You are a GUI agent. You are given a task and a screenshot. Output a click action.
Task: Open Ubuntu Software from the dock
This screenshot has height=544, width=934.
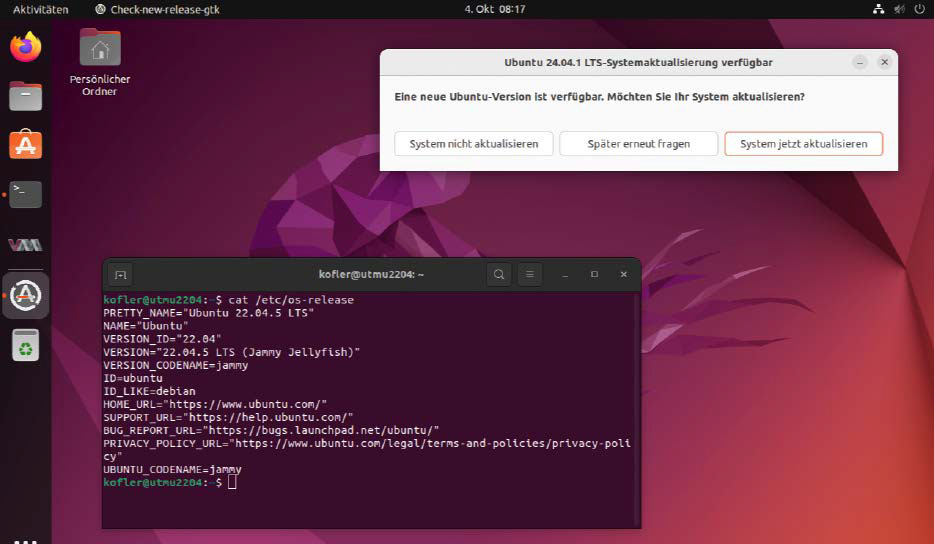[26, 145]
